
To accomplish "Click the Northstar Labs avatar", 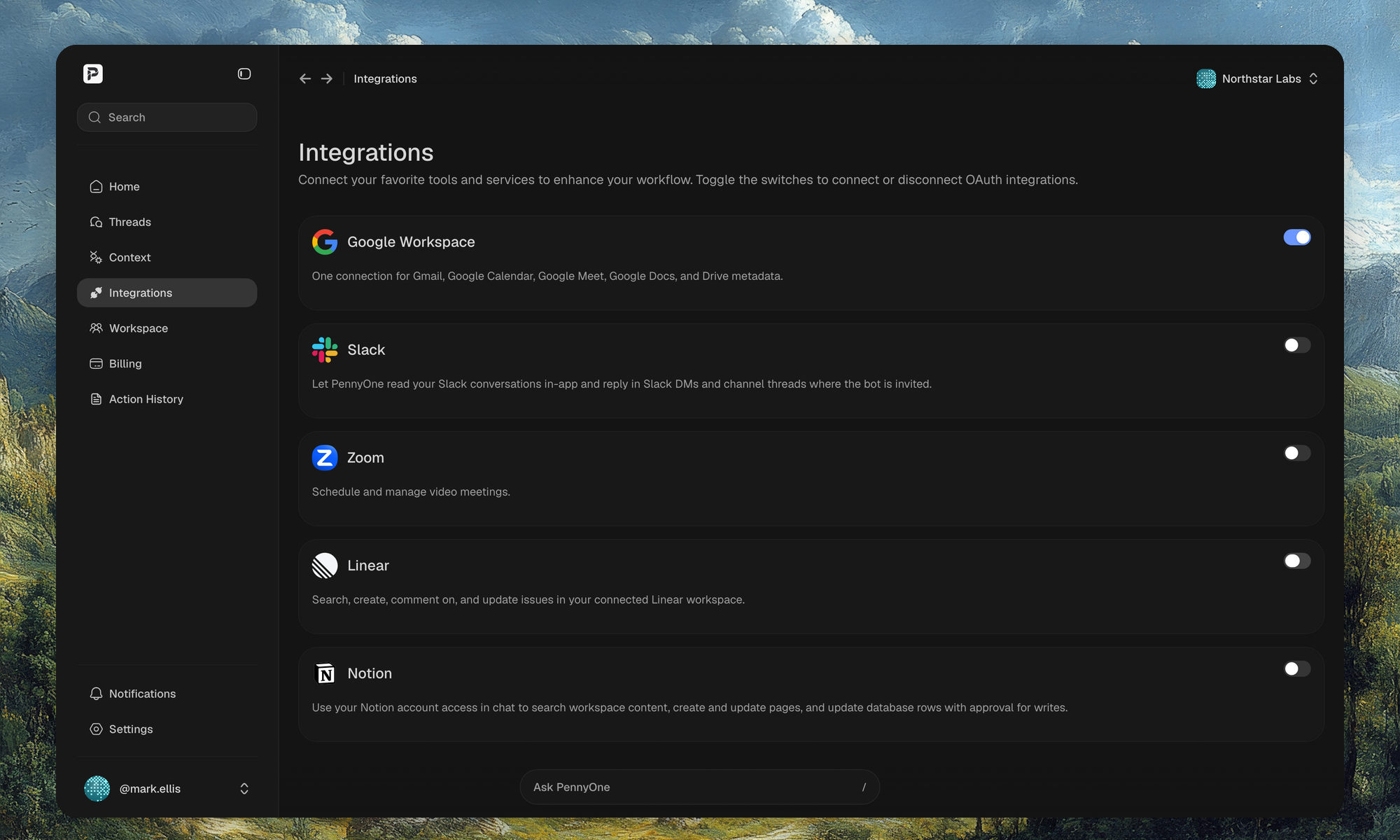I will coord(1206,78).
